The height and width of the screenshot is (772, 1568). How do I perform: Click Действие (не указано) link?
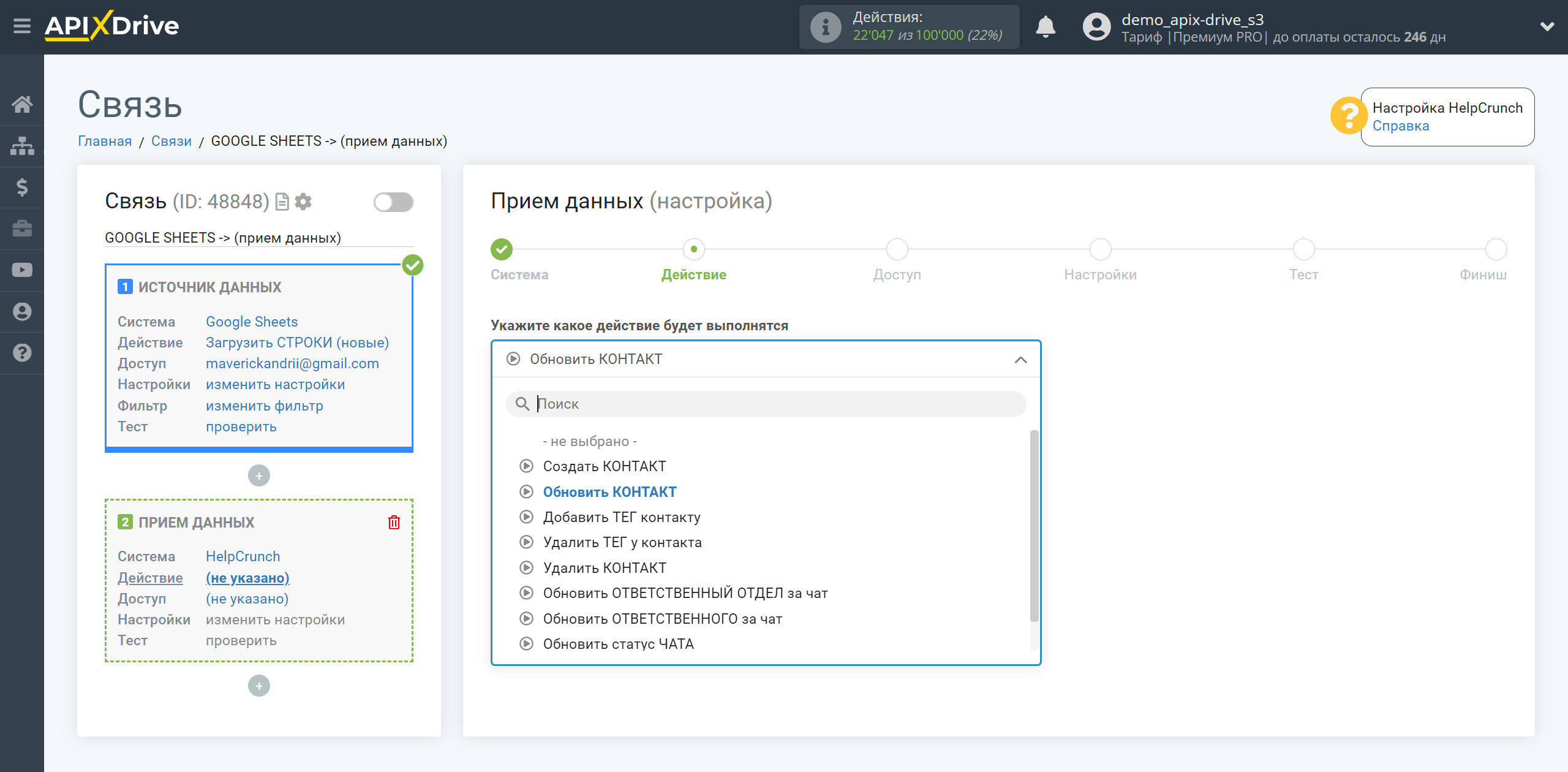(247, 578)
